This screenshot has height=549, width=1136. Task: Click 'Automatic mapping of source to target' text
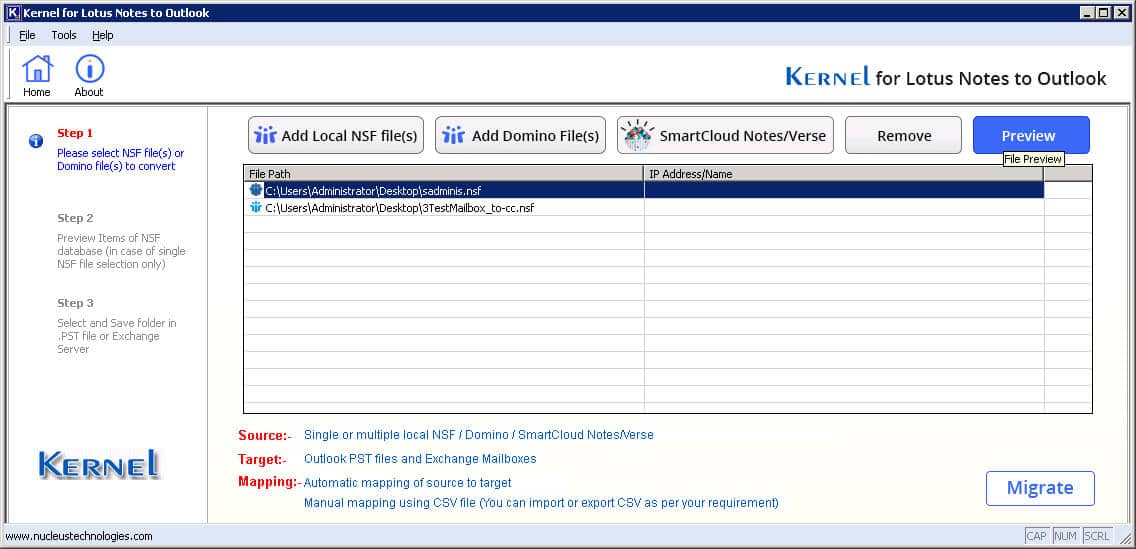click(407, 482)
